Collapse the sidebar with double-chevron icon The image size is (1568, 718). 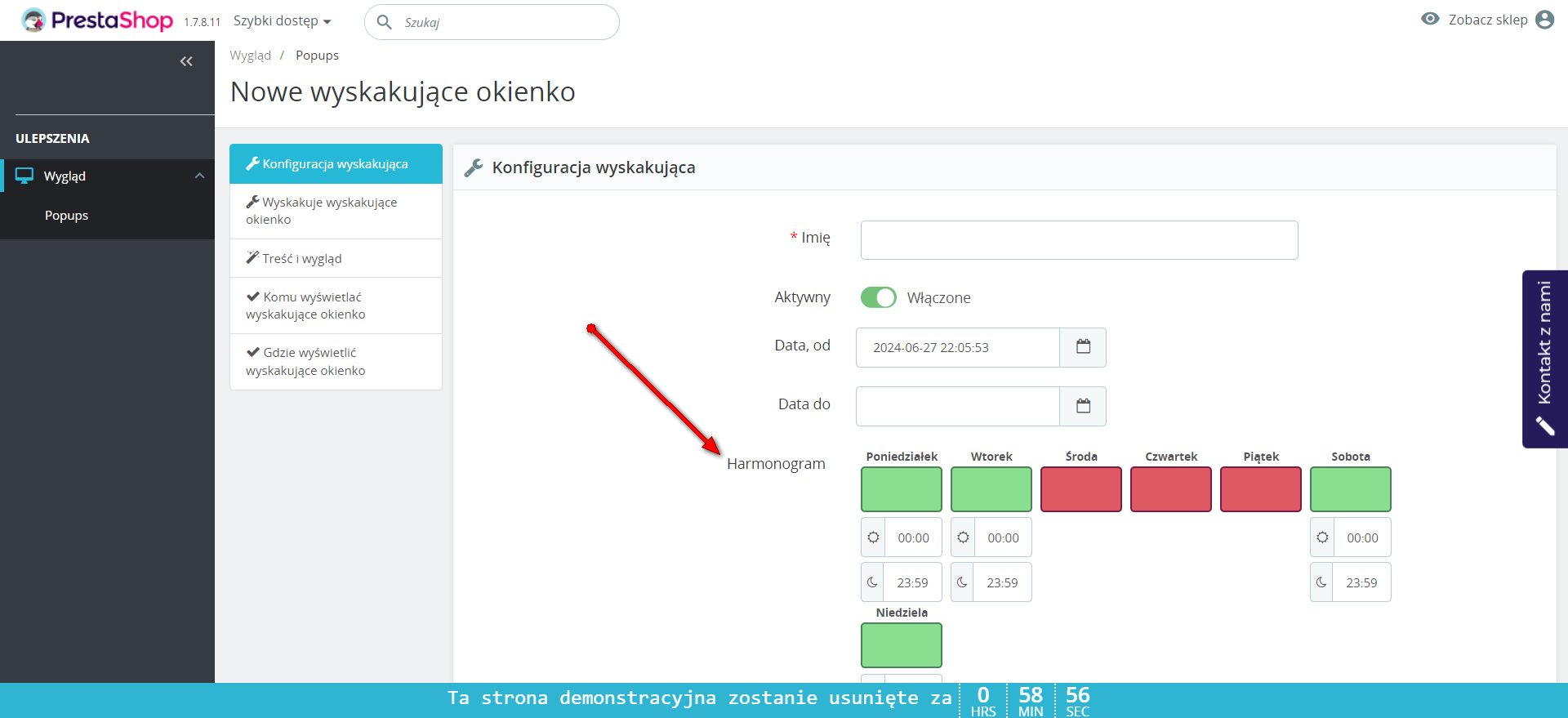click(x=186, y=61)
